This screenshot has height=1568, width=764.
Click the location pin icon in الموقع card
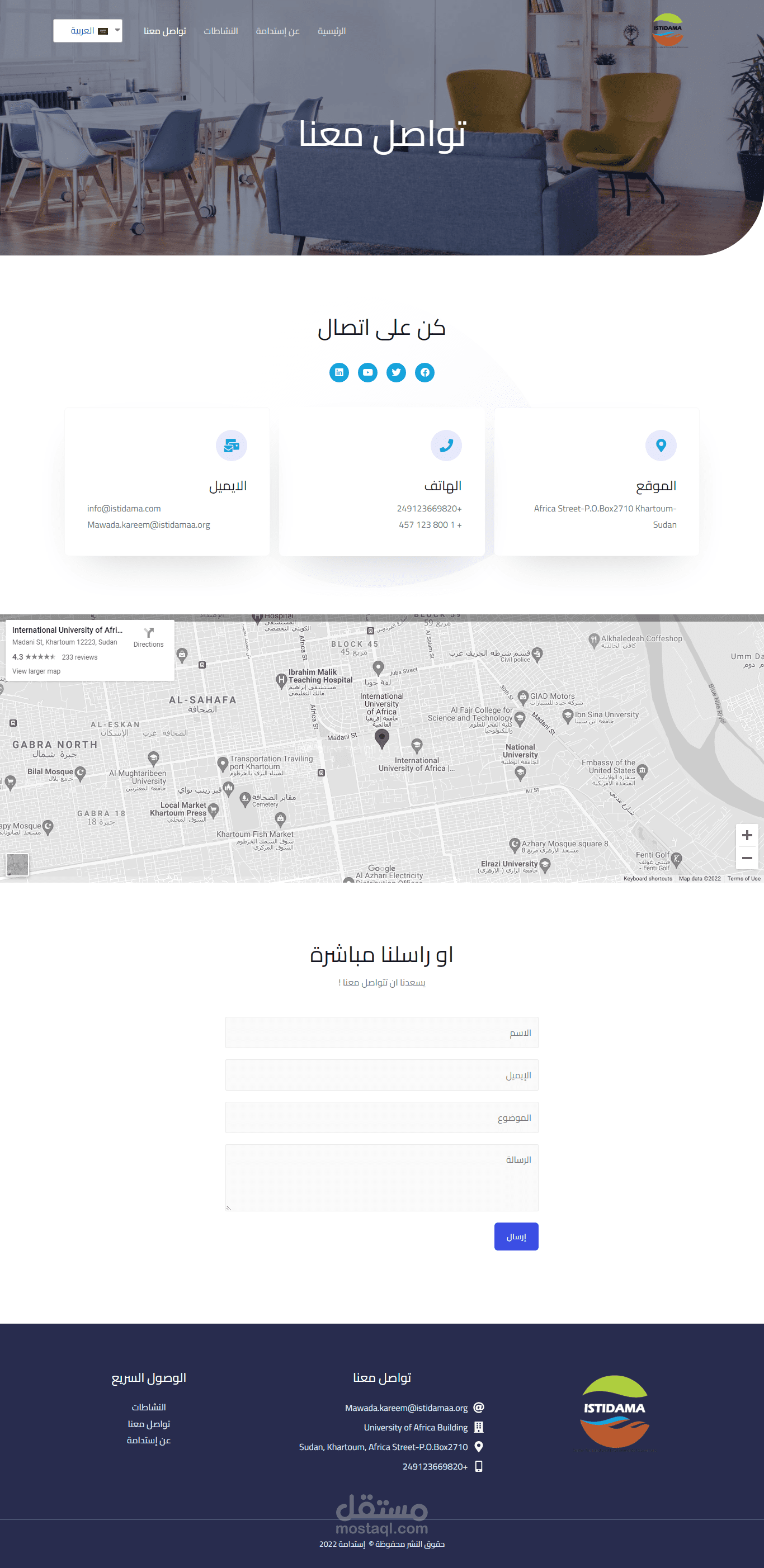661,446
